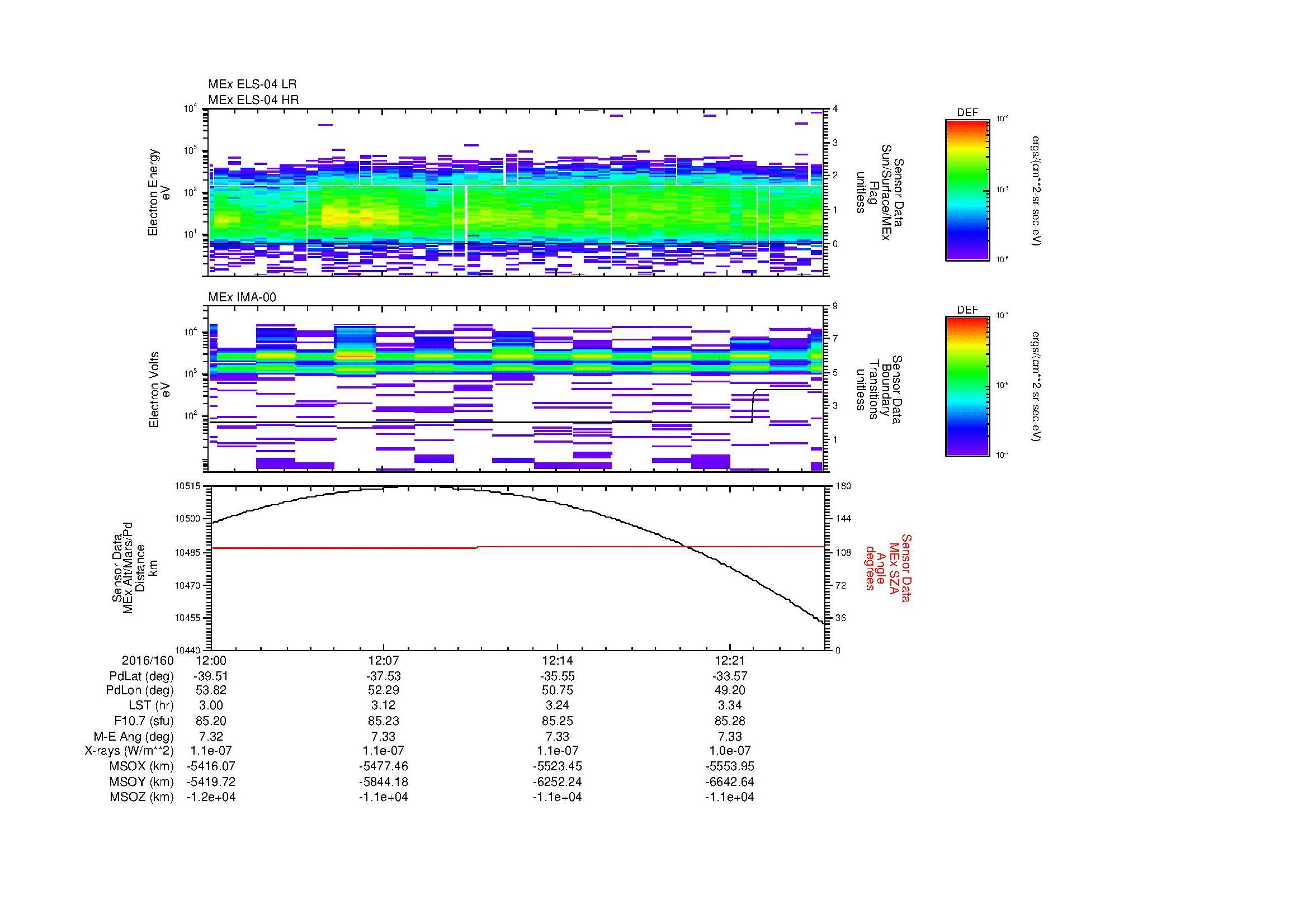Viewport: 1308px width, 924px height.
Task: Select the 'MSOY (km)' row label
Action: pos(142,782)
